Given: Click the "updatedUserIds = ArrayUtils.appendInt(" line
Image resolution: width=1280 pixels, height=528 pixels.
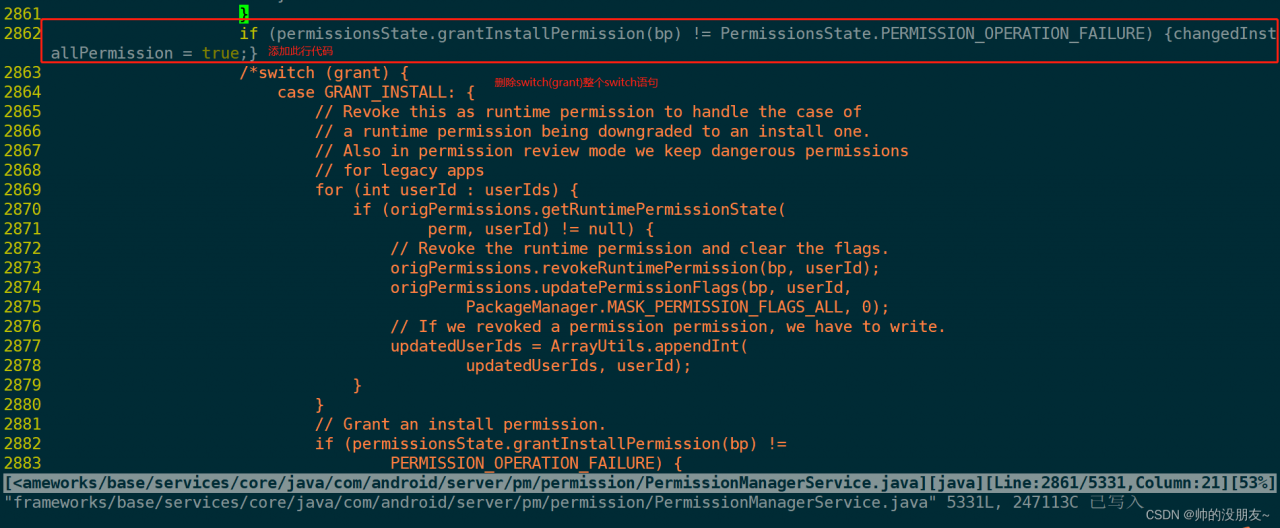Looking at the screenshot, I should tap(568, 346).
